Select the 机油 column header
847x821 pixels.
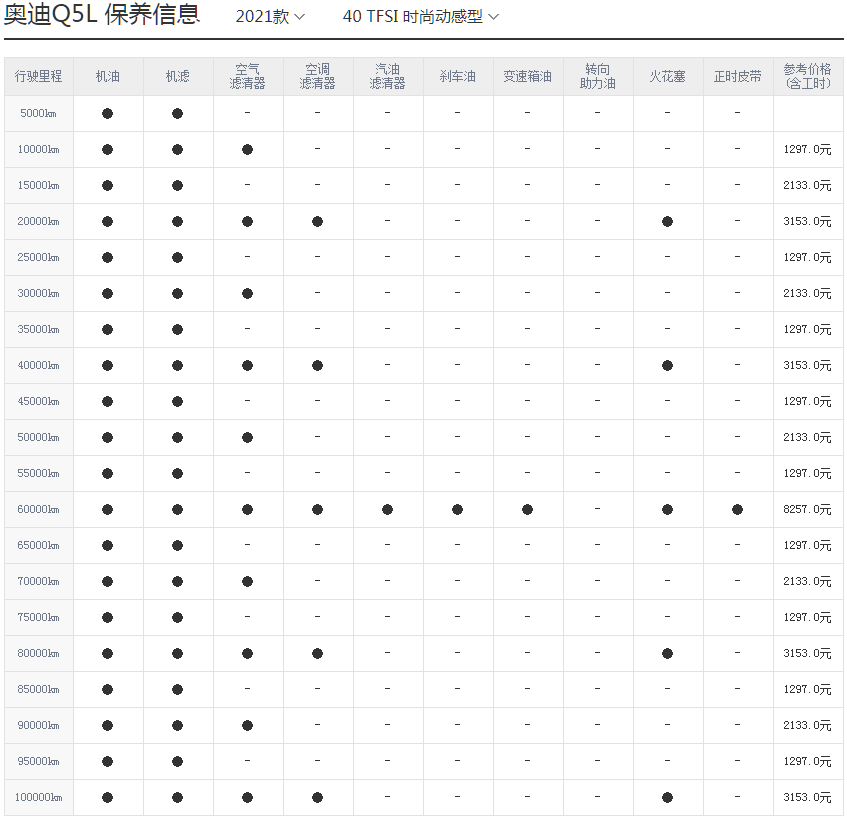pos(107,77)
